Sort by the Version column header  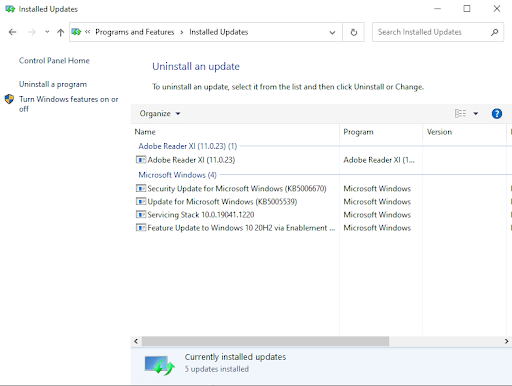[464, 132]
